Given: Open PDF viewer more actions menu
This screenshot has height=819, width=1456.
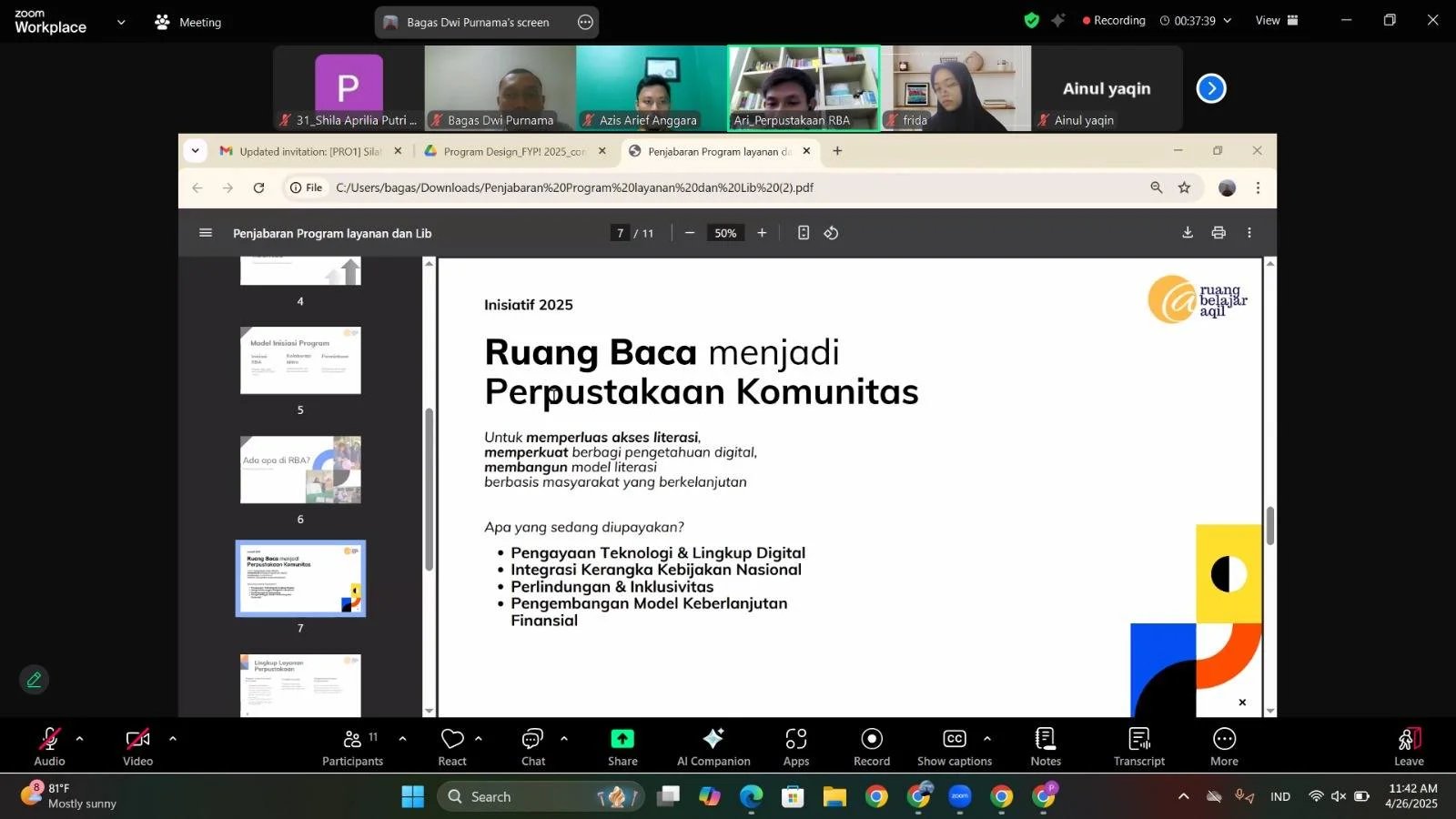Looking at the screenshot, I should [1249, 233].
